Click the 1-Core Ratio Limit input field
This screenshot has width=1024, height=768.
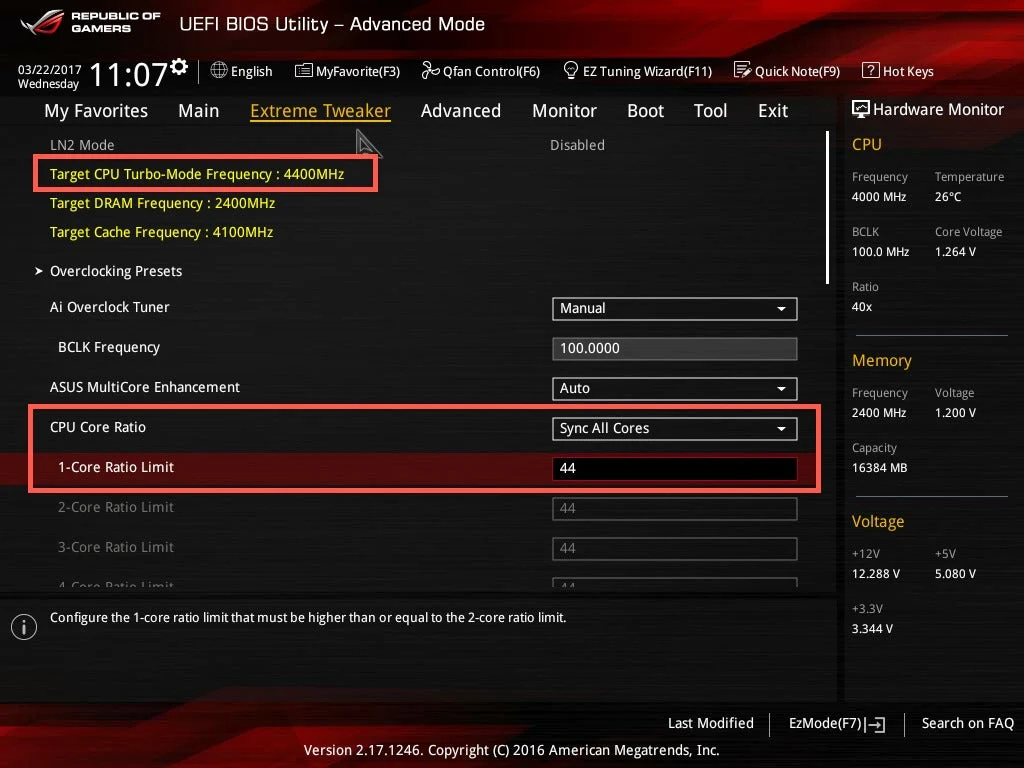[674, 467]
